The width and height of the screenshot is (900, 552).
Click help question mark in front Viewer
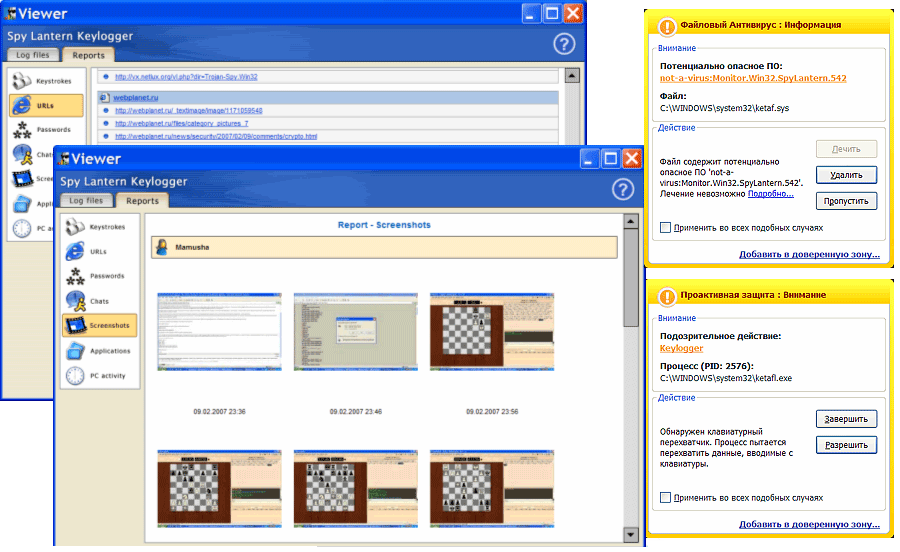tap(623, 189)
